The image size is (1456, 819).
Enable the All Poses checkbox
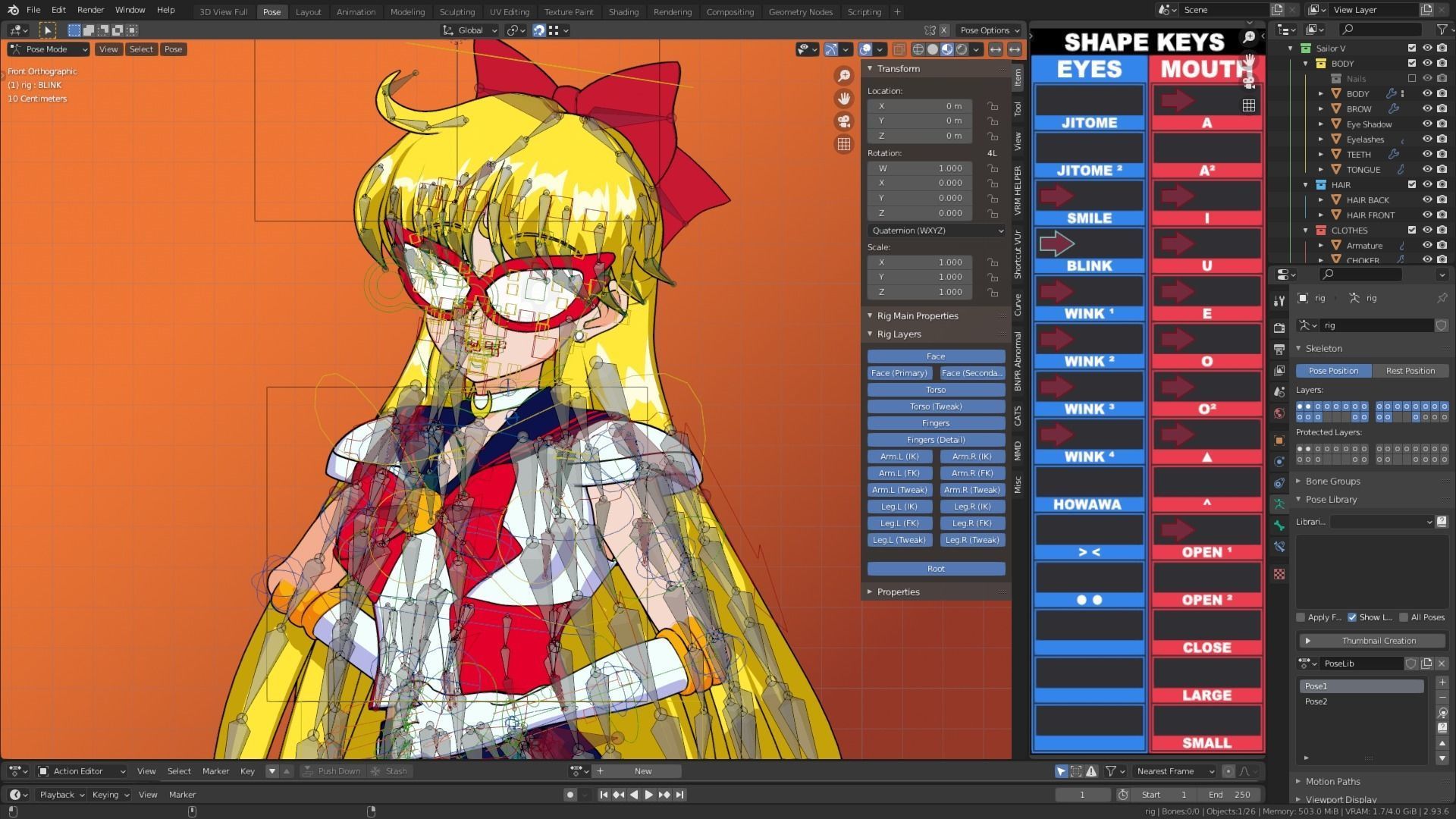click(x=1404, y=617)
